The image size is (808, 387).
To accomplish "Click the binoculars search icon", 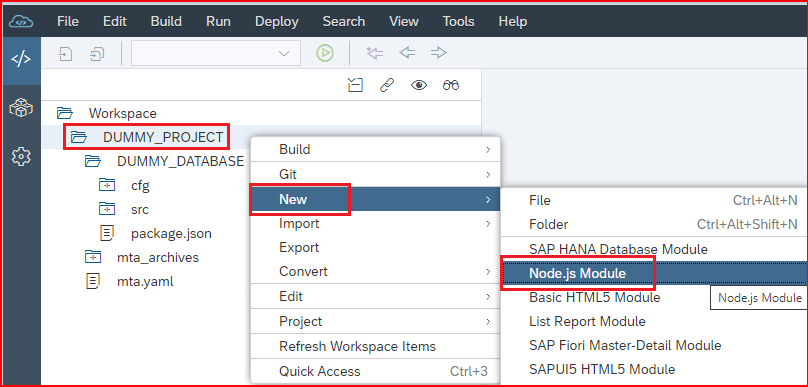I will tap(451, 85).
